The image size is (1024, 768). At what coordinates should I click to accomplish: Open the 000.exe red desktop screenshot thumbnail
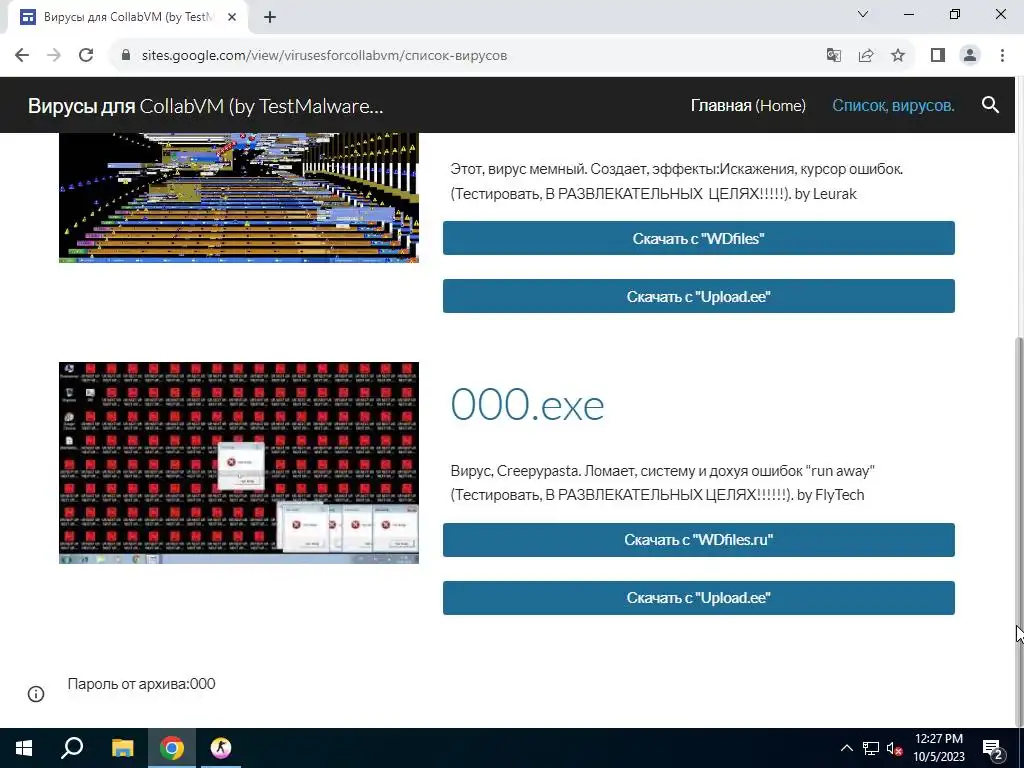pos(238,462)
